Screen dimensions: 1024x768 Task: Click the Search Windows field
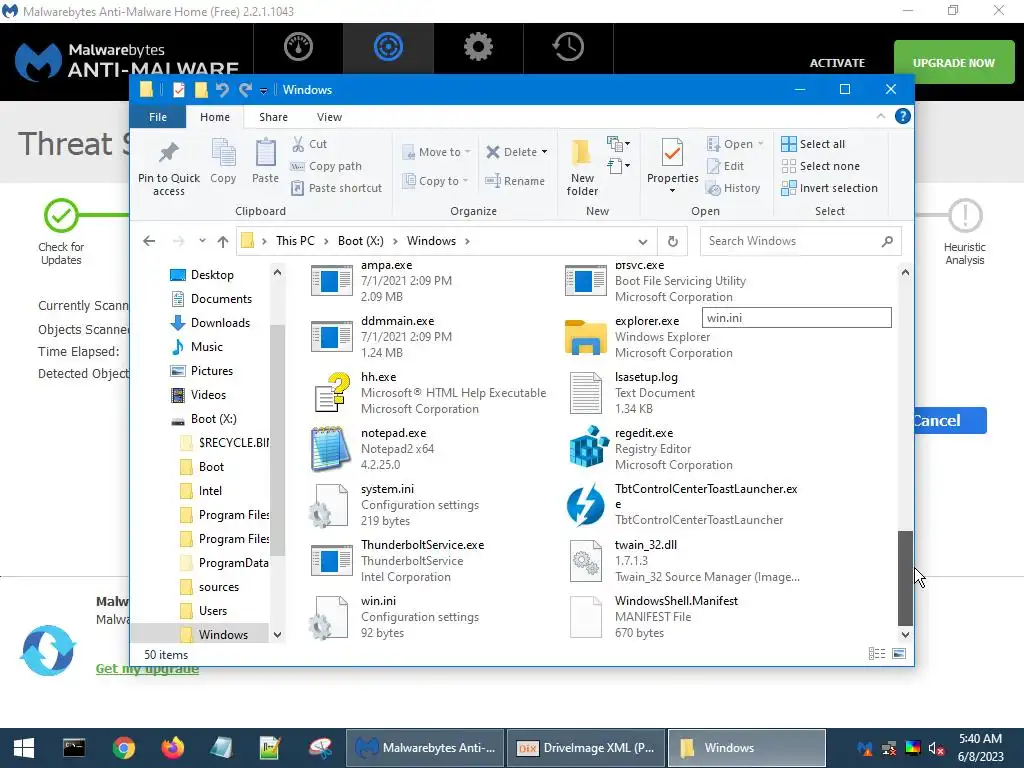(801, 241)
